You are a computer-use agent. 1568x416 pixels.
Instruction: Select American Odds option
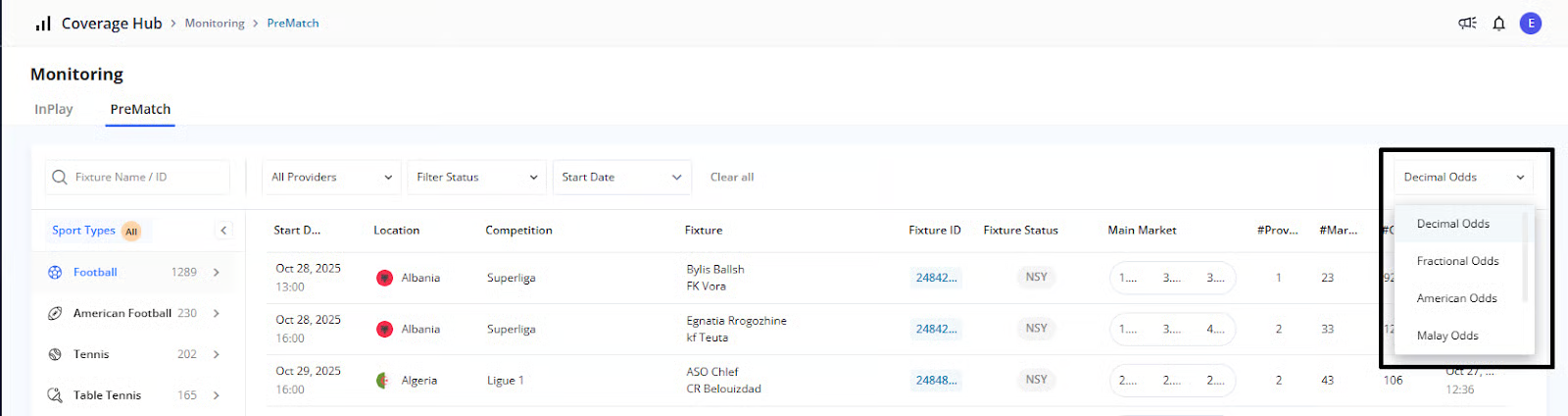pyautogui.click(x=1456, y=298)
